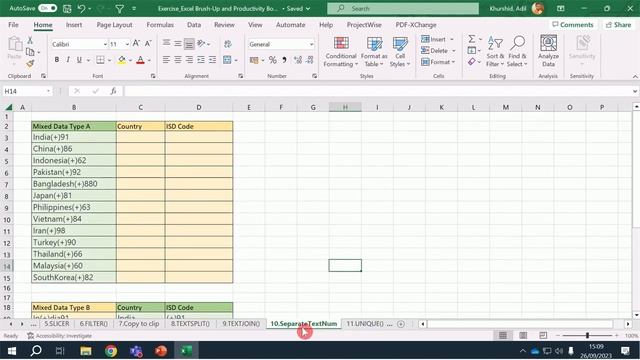
Task: Switch to Page Layout view in status bar
Action: pos(523,336)
